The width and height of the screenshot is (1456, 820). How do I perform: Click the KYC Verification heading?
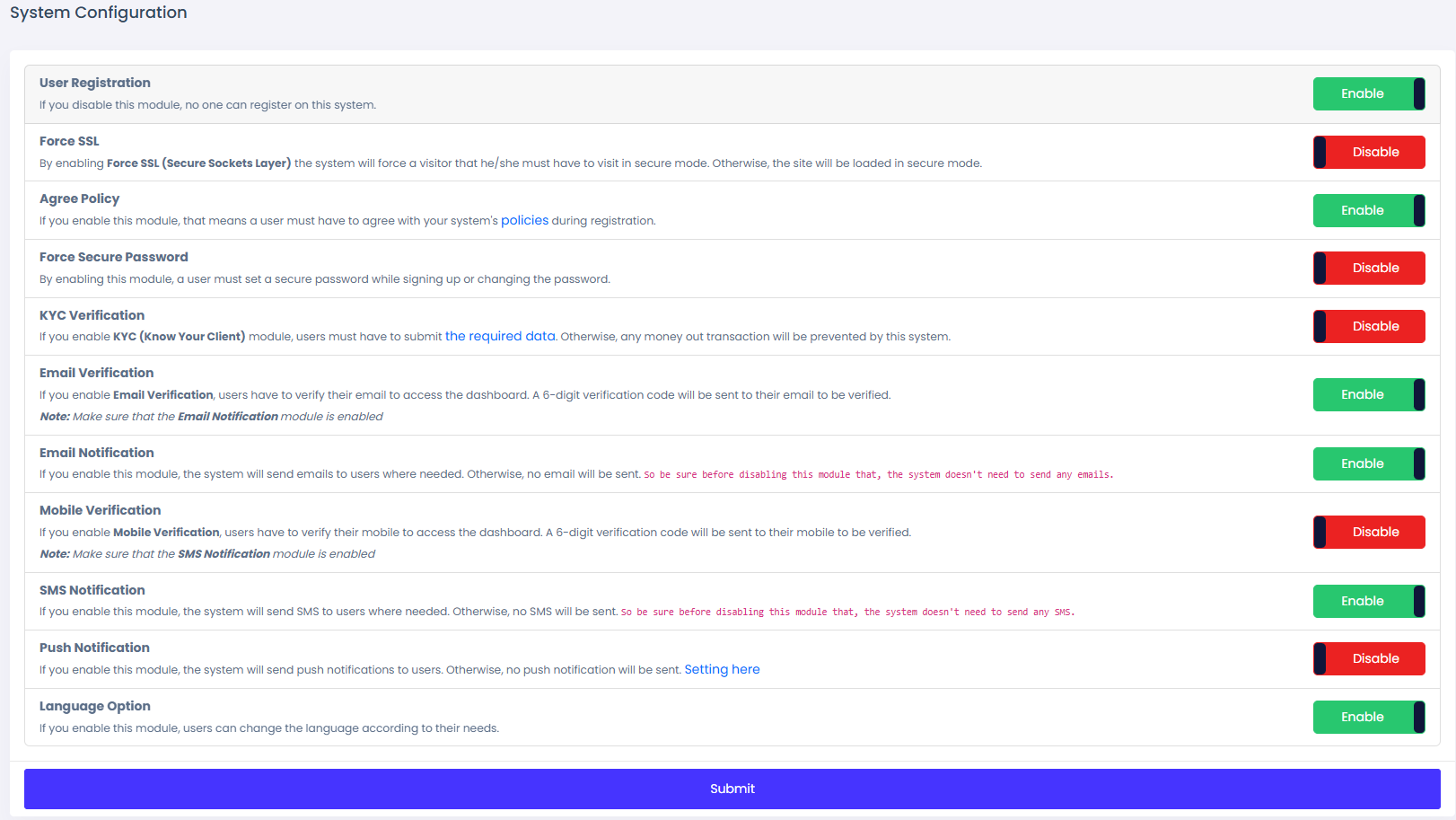pyautogui.click(x=92, y=315)
